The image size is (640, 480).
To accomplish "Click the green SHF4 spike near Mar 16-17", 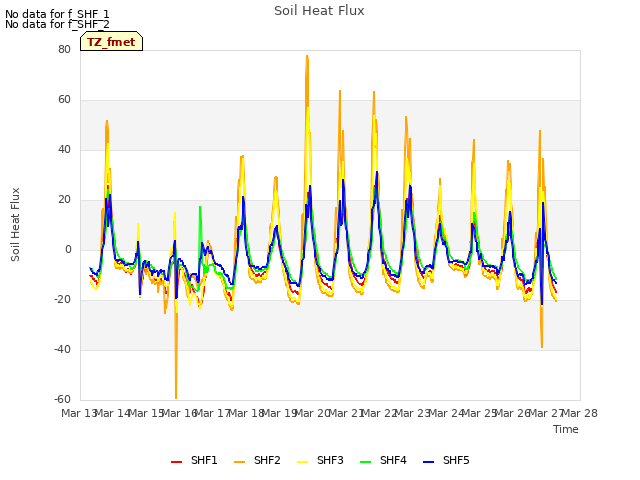I will point(200,207).
